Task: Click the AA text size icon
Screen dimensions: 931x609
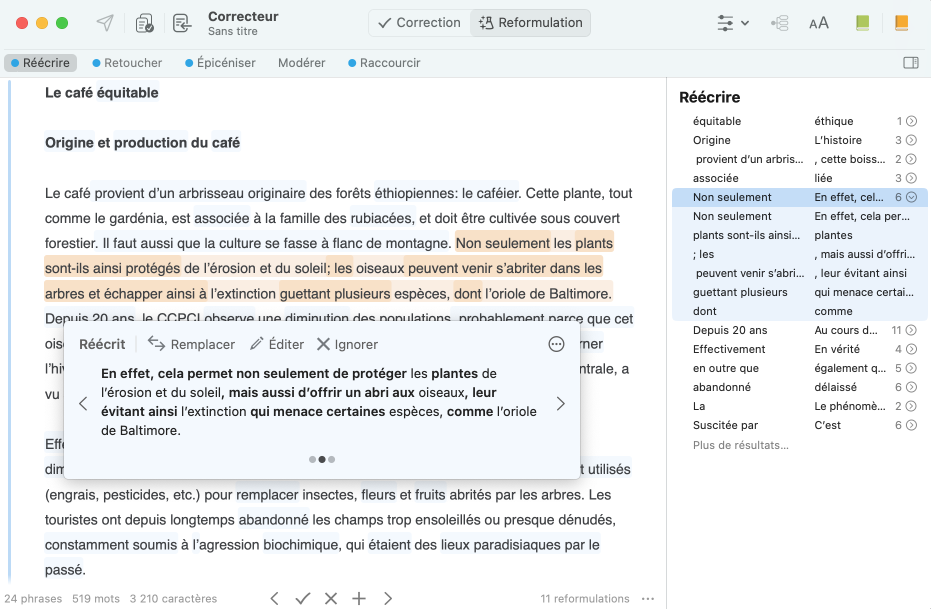Action: coord(818,23)
